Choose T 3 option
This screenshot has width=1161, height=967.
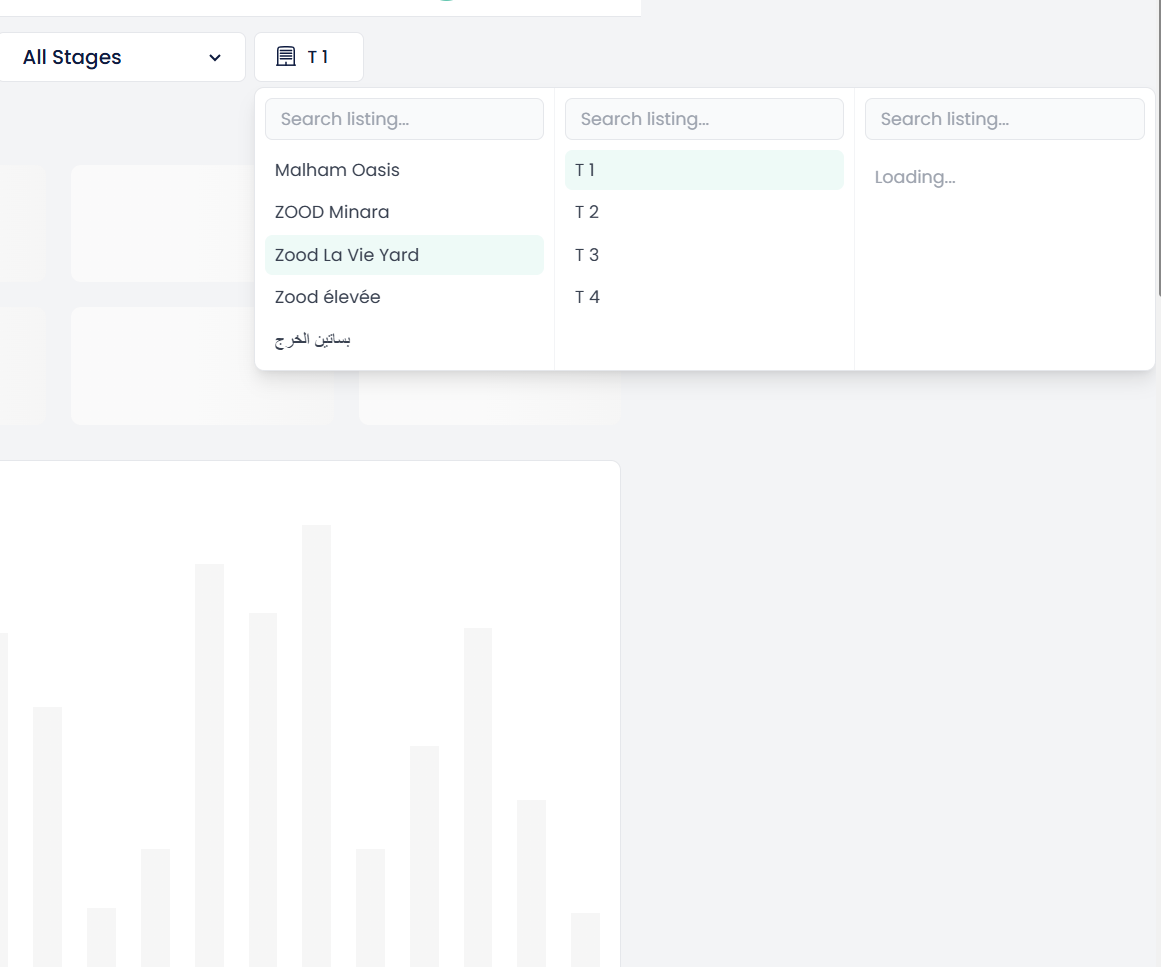point(704,255)
